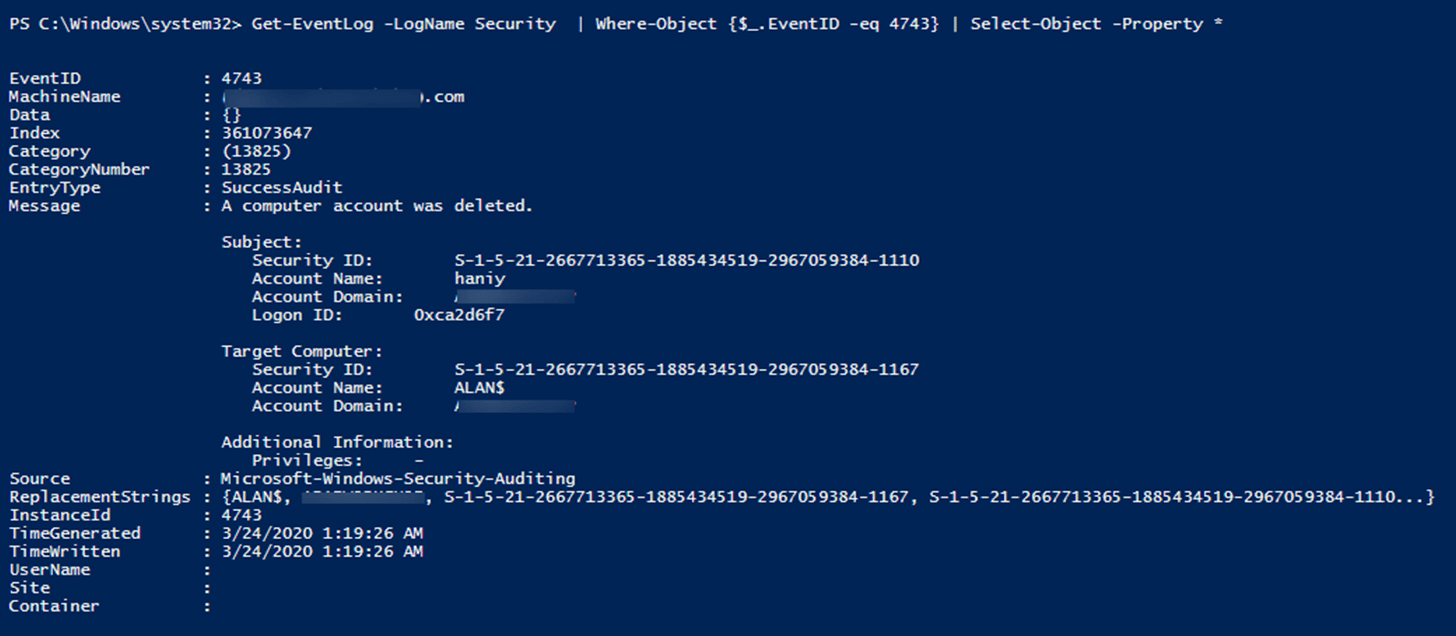1456x636 pixels.
Task: Click the TimeGenerated timestamp value
Action: [322, 533]
